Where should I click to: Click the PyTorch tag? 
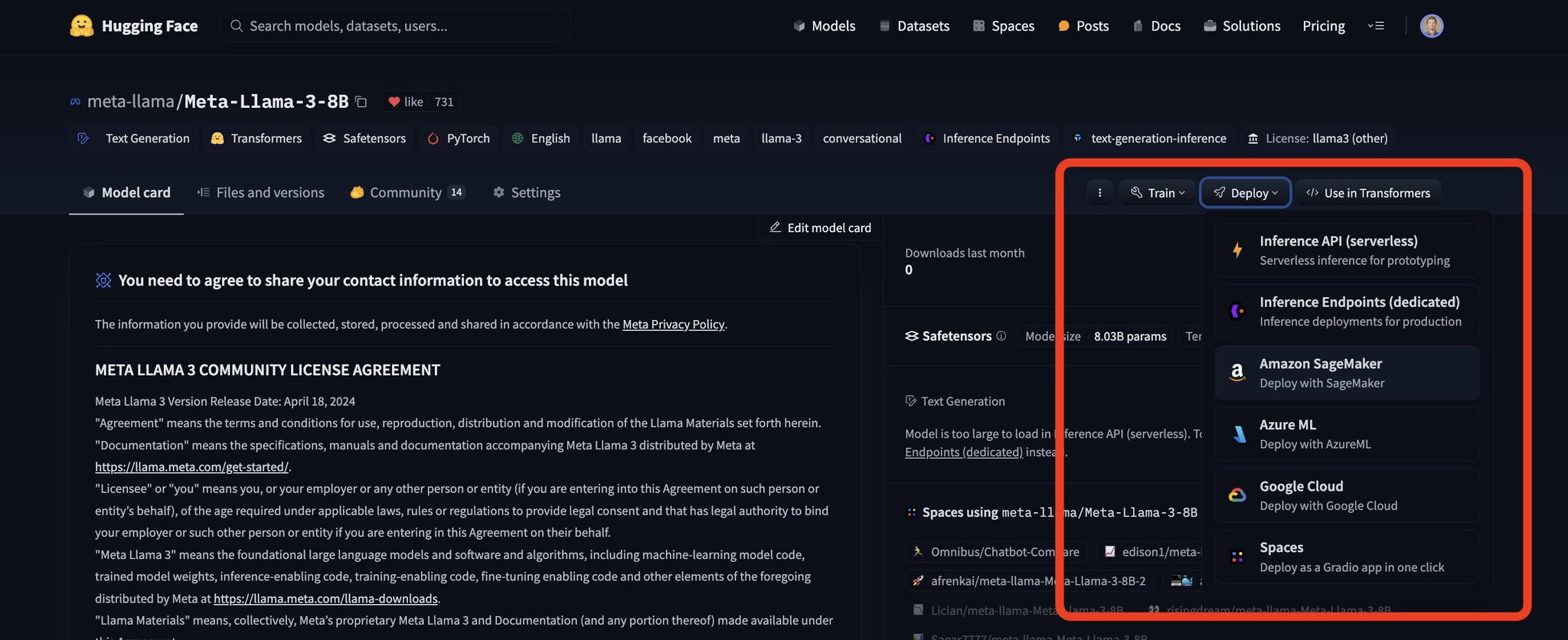click(459, 139)
